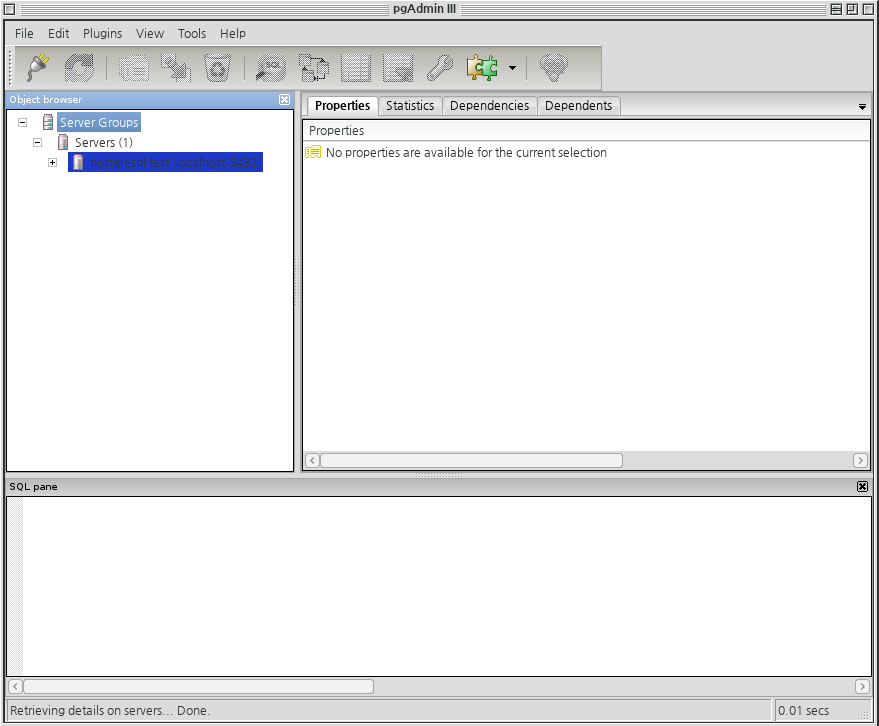Collapse the Server Groups node

click(22, 122)
